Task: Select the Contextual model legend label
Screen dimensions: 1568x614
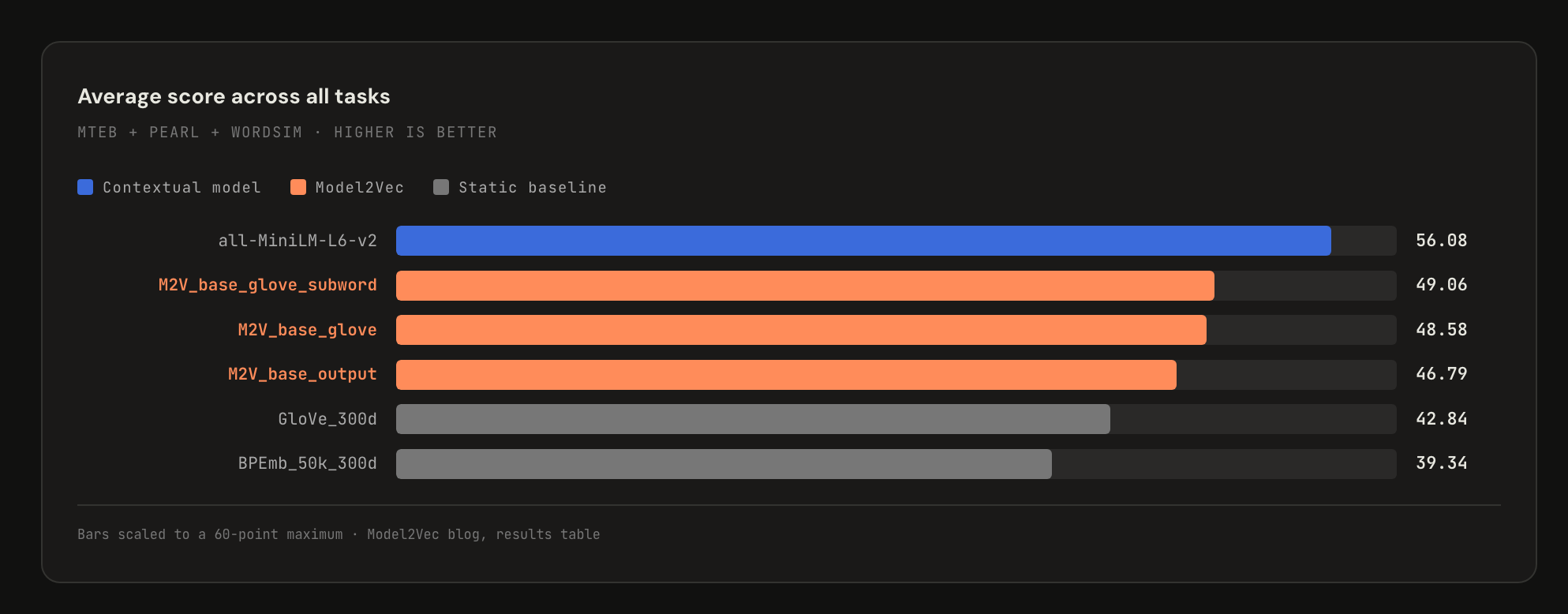Action: [x=181, y=188]
